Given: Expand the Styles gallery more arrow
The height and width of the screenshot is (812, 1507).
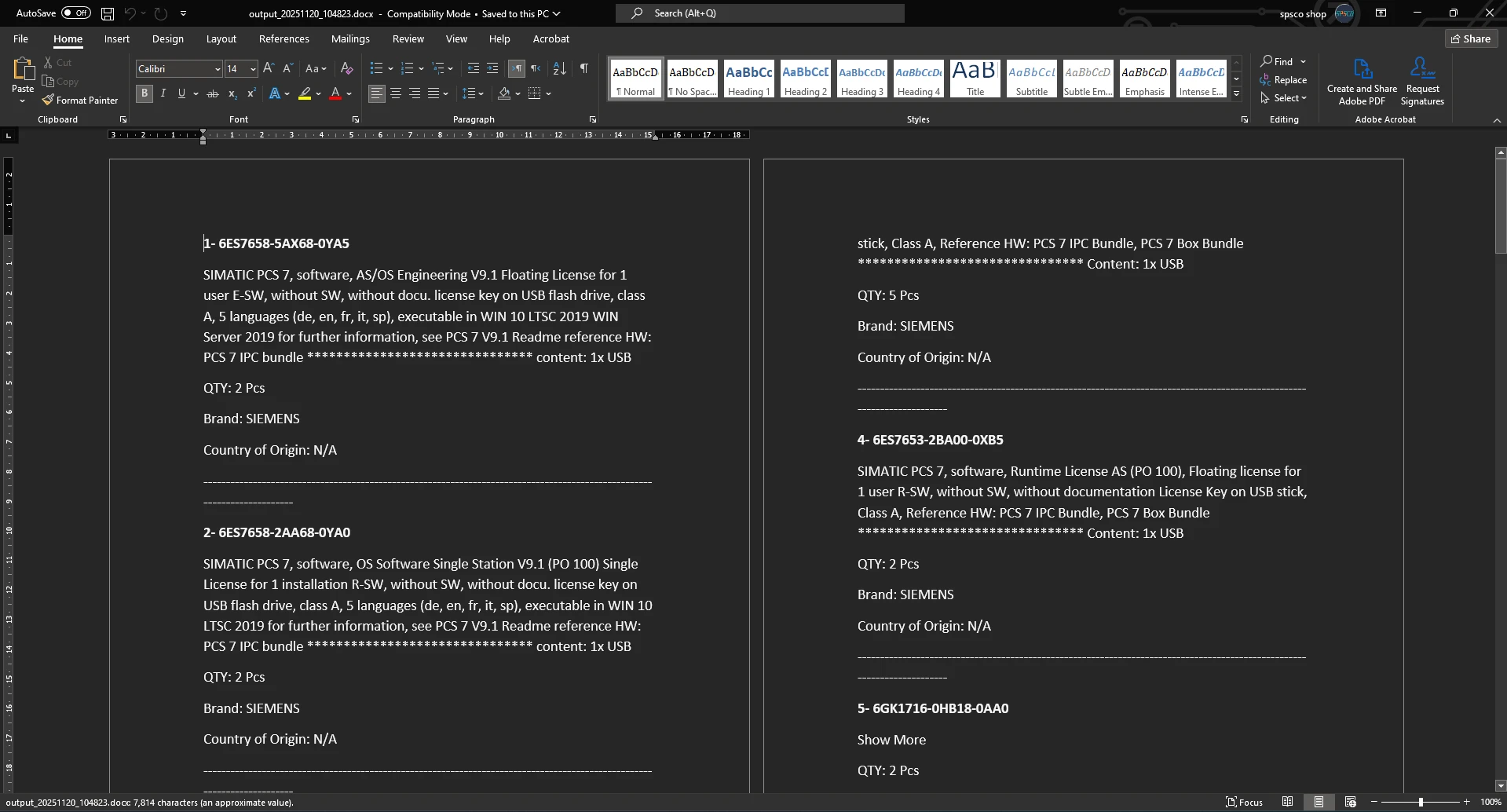Looking at the screenshot, I should point(1236,94).
